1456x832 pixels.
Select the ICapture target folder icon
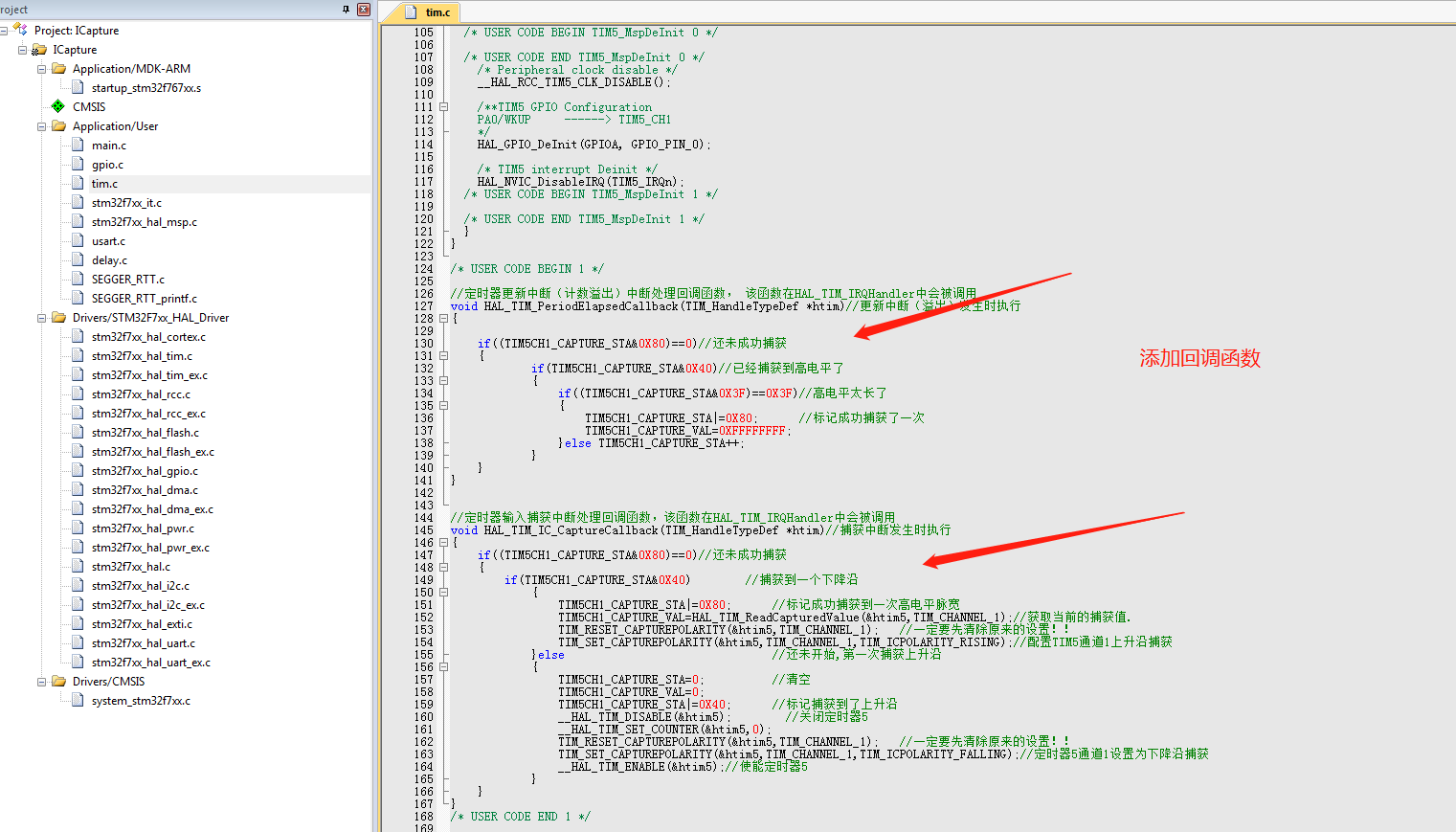[39, 49]
